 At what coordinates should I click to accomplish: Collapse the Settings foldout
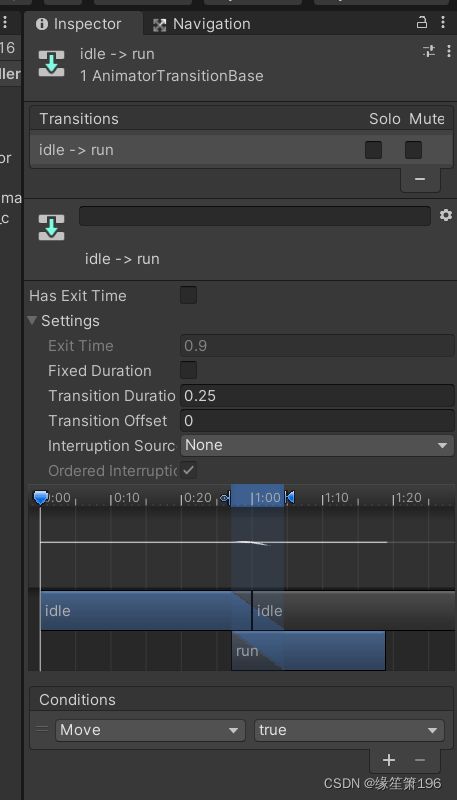[x=32, y=320]
